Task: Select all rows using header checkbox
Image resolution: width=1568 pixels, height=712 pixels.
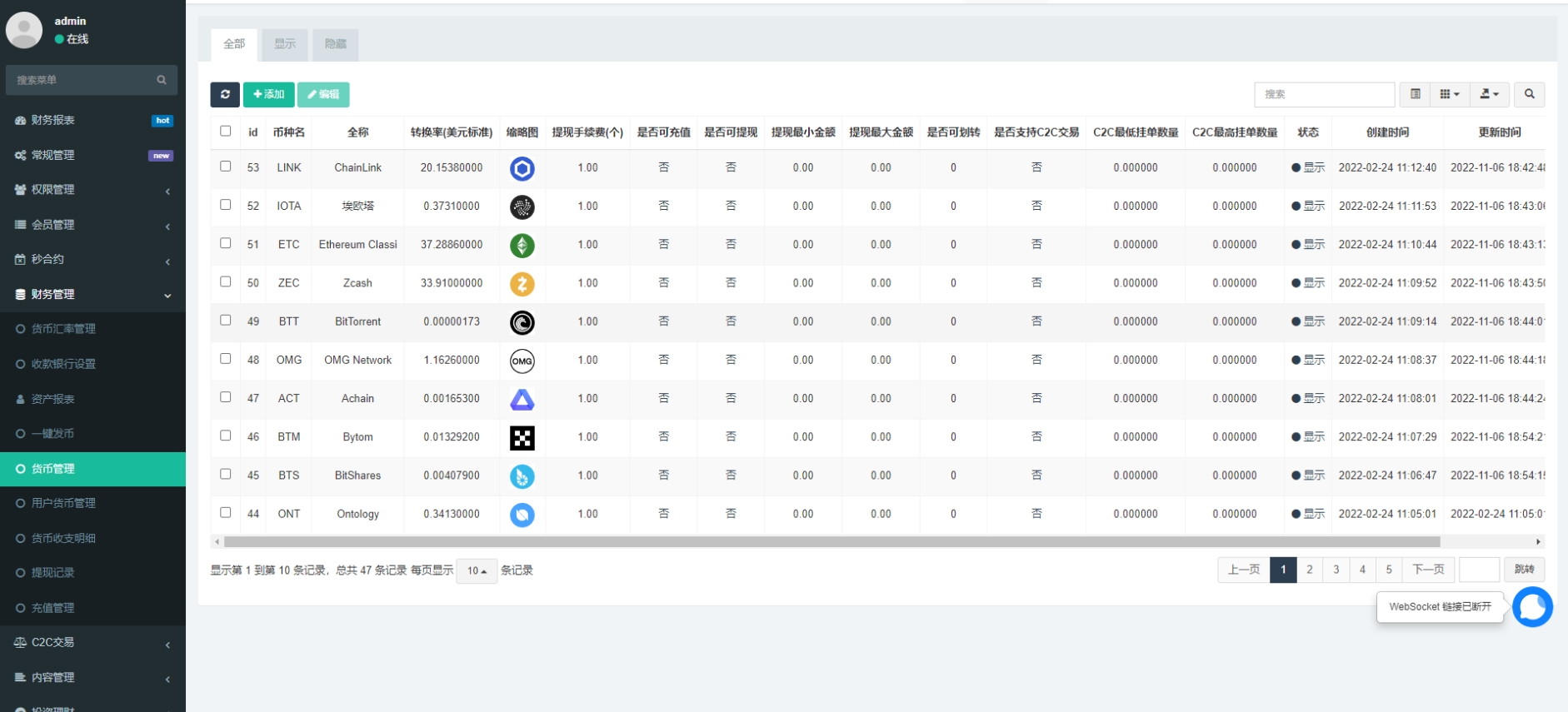Action: [226, 131]
